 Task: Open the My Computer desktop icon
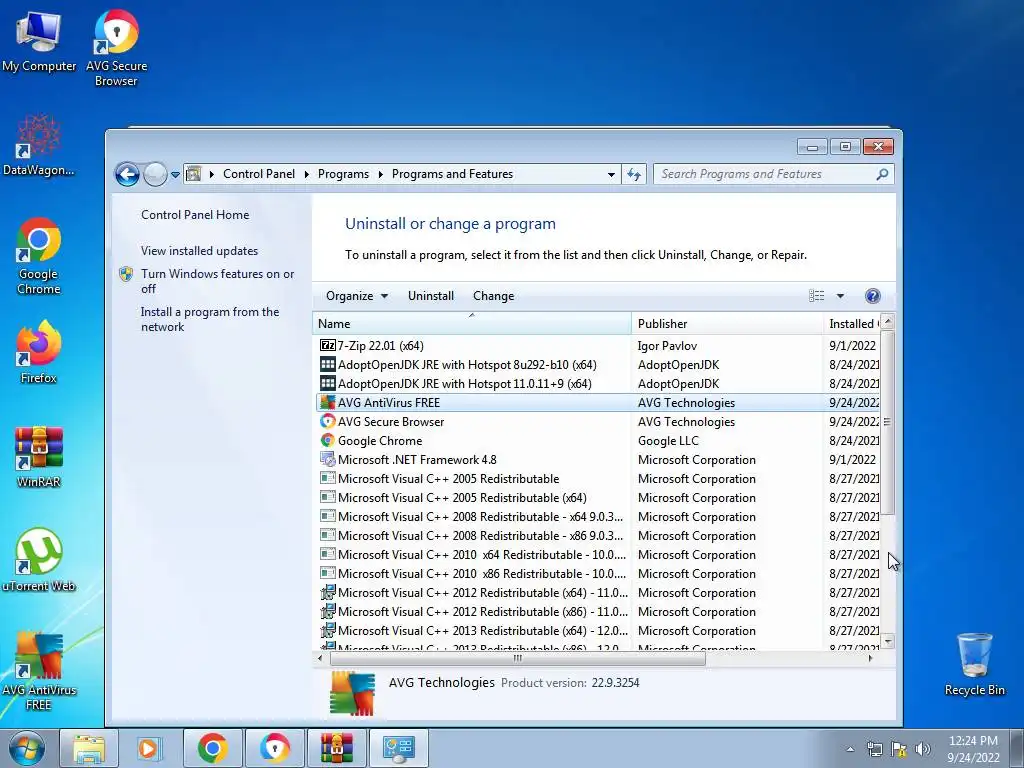(39, 40)
